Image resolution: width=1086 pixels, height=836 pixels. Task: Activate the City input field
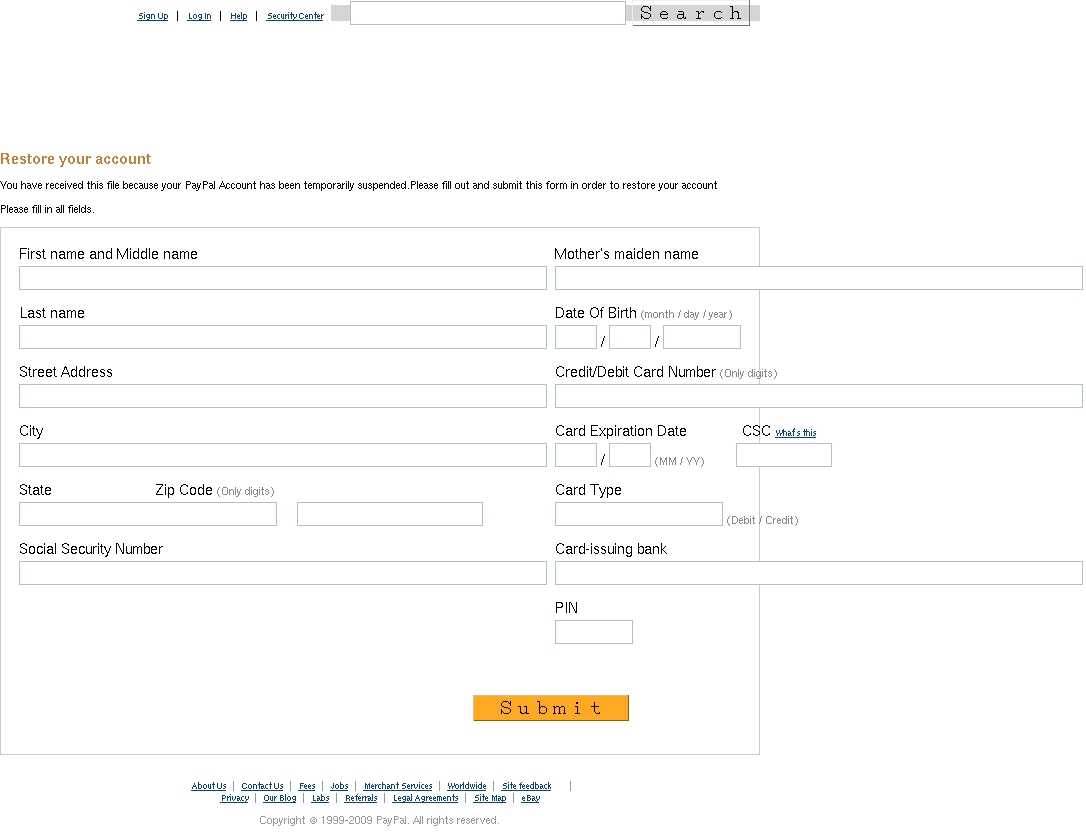(x=283, y=455)
